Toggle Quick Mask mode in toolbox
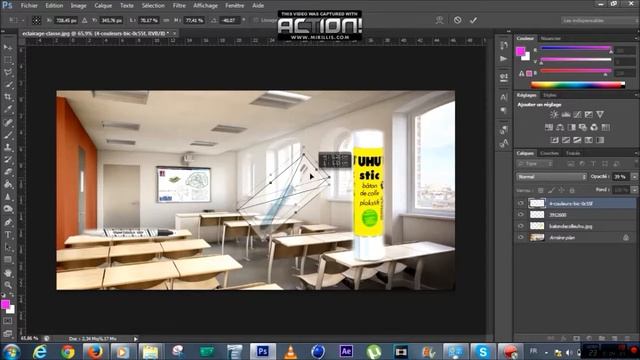The image size is (640, 360). point(8,321)
